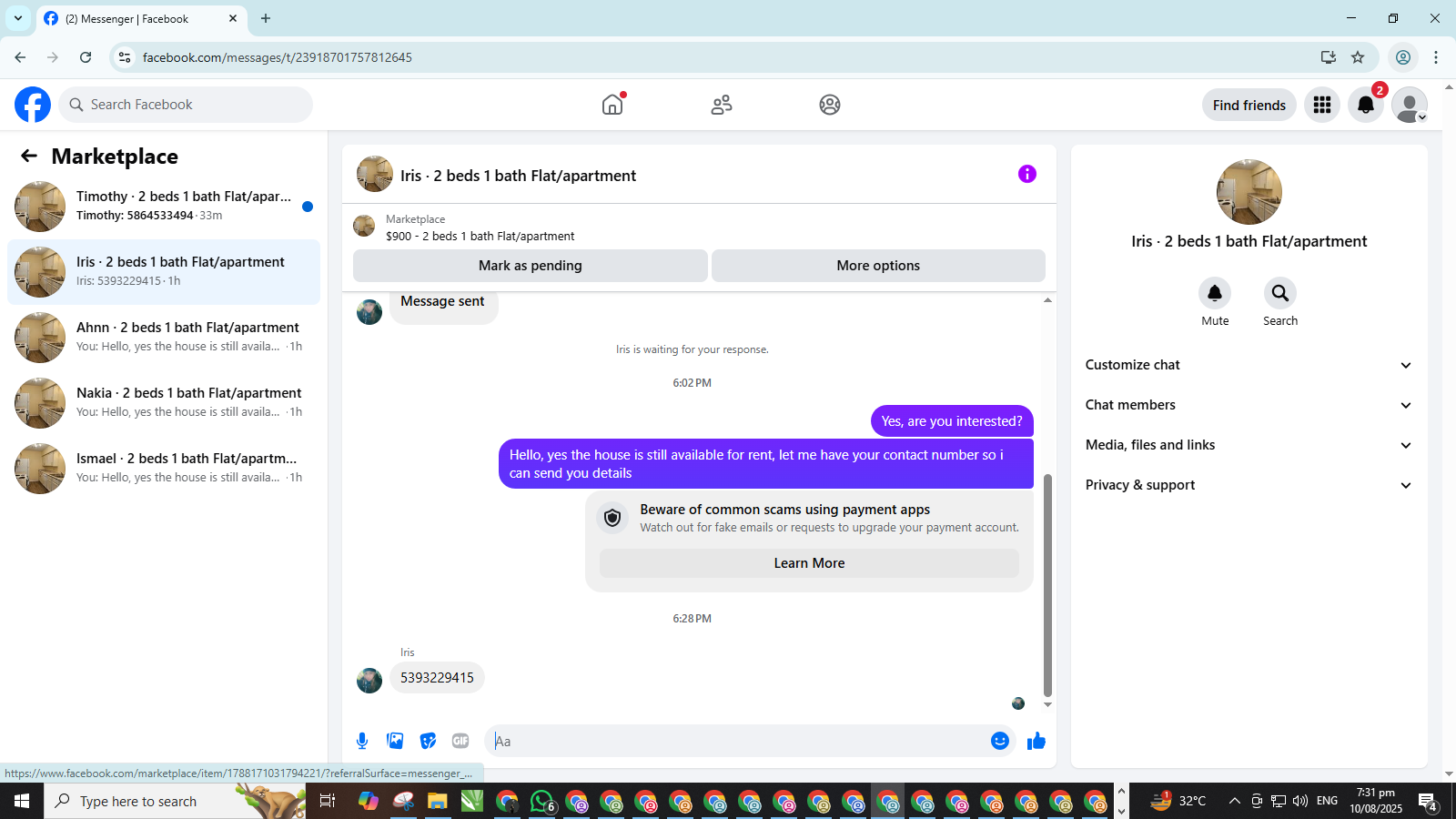The image size is (1456, 819).
Task: Open the emoji picker in the message box
Action: (1000, 741)
